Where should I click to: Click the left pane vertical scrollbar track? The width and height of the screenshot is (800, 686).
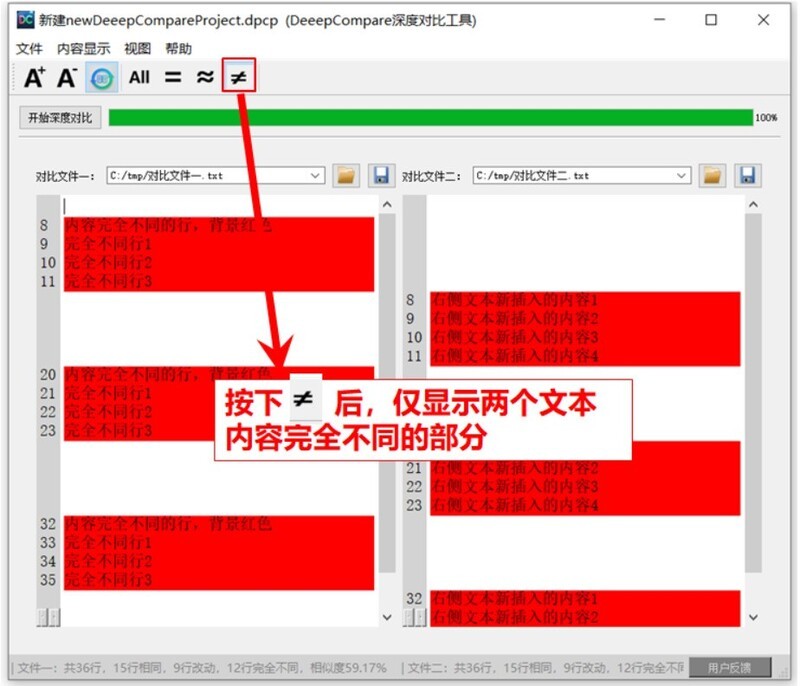coord(387,393)
